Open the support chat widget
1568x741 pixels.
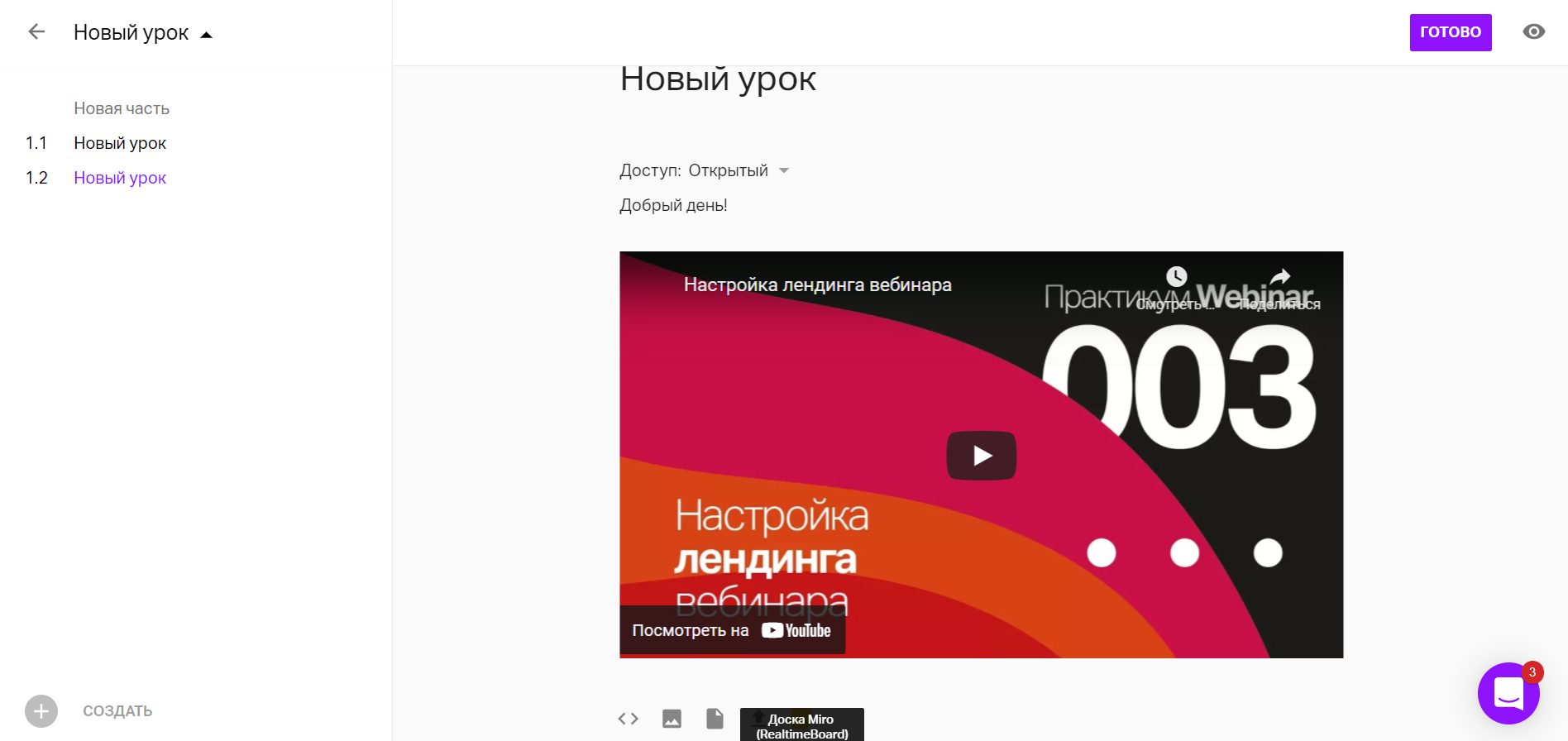[1508, 693]
